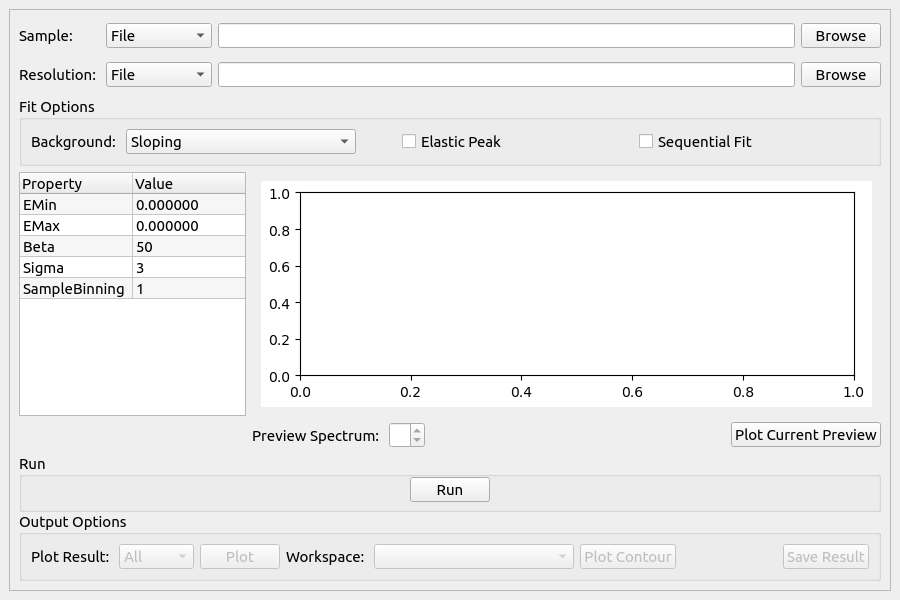Screen dimensions: 900x600
Task: Select the EMin value cell
Action: (x=188, y=205)
